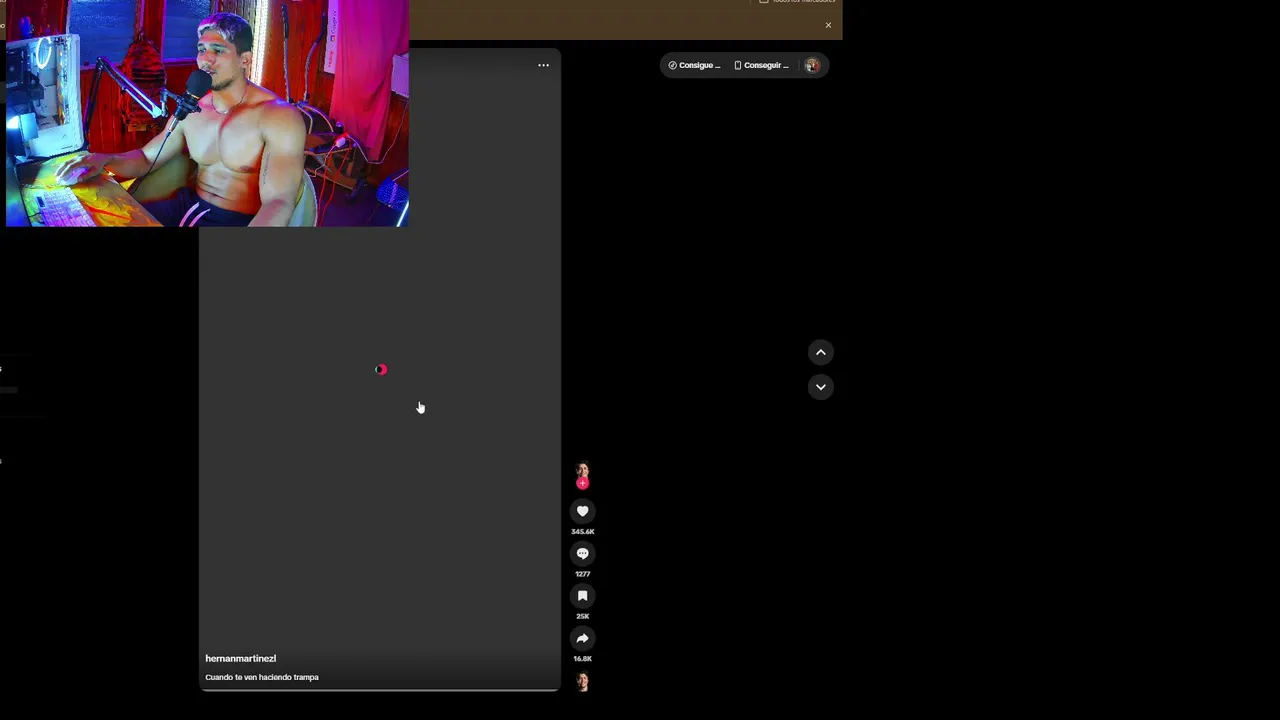Open the bookmarks folder 'Todos los marcadores'
This screenshot has width=1280, height=720.
(x=797, y=2)
